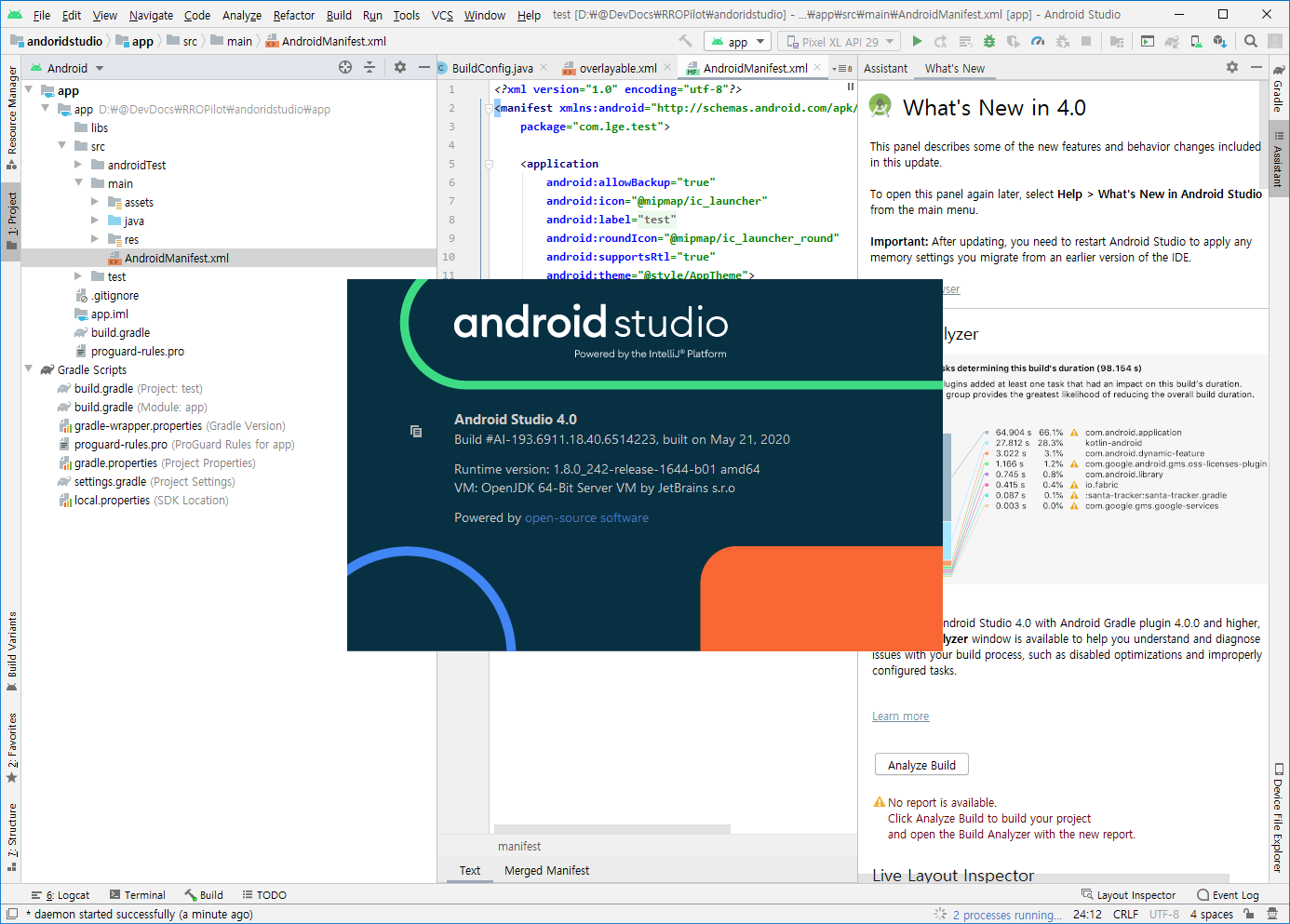Viewport: 1290px width, 924px height.
Task: Toggle the Resource Manager side panel
Action: (11, 117)
